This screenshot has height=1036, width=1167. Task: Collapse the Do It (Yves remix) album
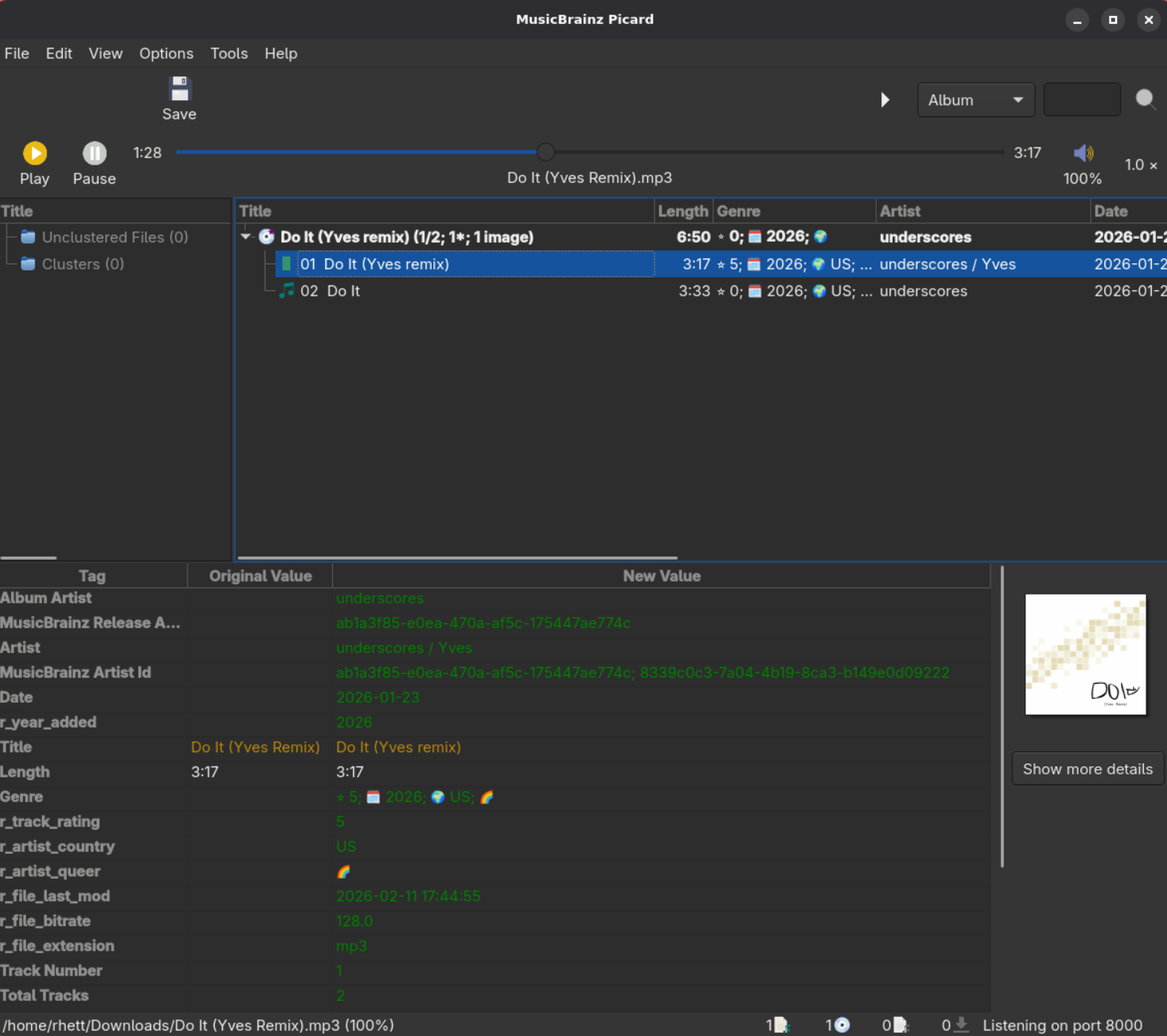point(246,237)
